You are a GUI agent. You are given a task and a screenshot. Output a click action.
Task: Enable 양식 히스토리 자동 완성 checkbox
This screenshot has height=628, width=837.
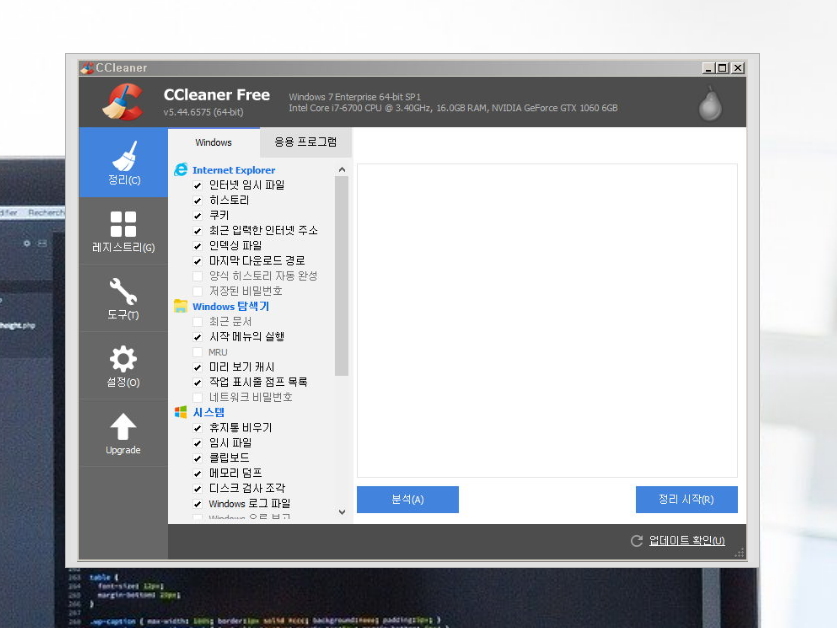coord(198,276)
